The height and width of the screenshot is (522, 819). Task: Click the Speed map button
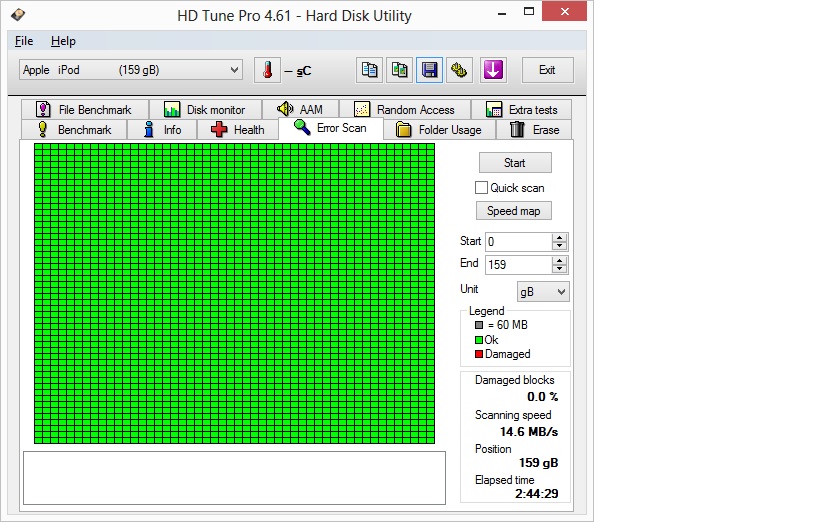coord(513,211)
